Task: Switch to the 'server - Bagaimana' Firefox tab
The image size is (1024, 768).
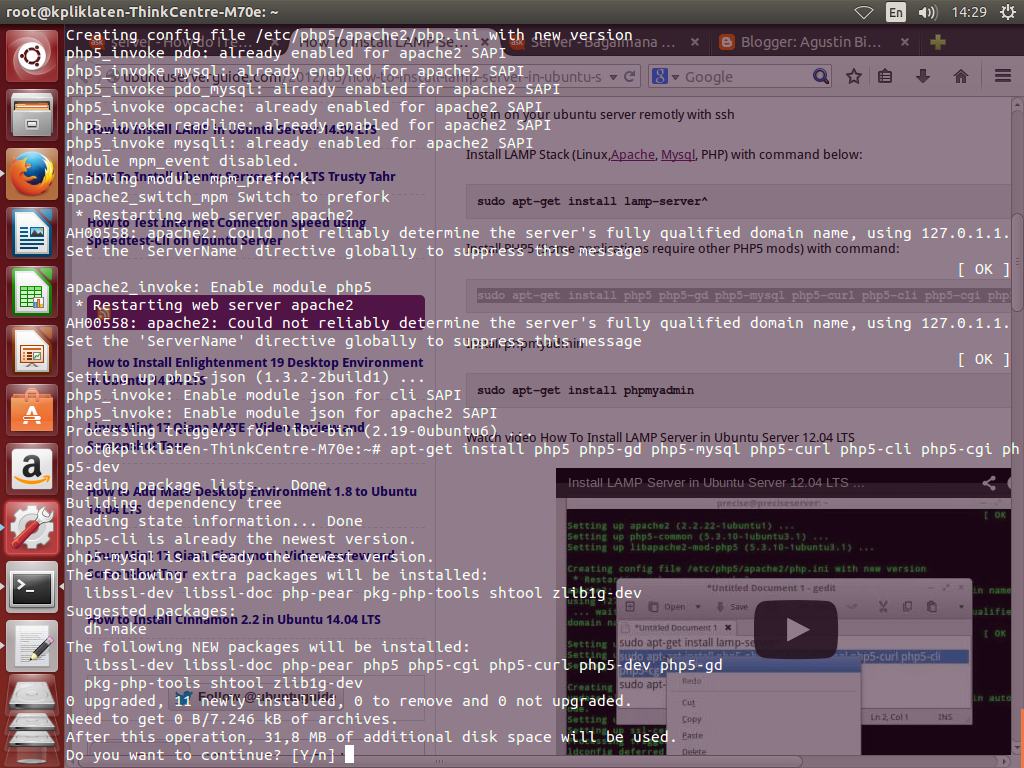Action: pyautogui.click(x=603, y=42)
